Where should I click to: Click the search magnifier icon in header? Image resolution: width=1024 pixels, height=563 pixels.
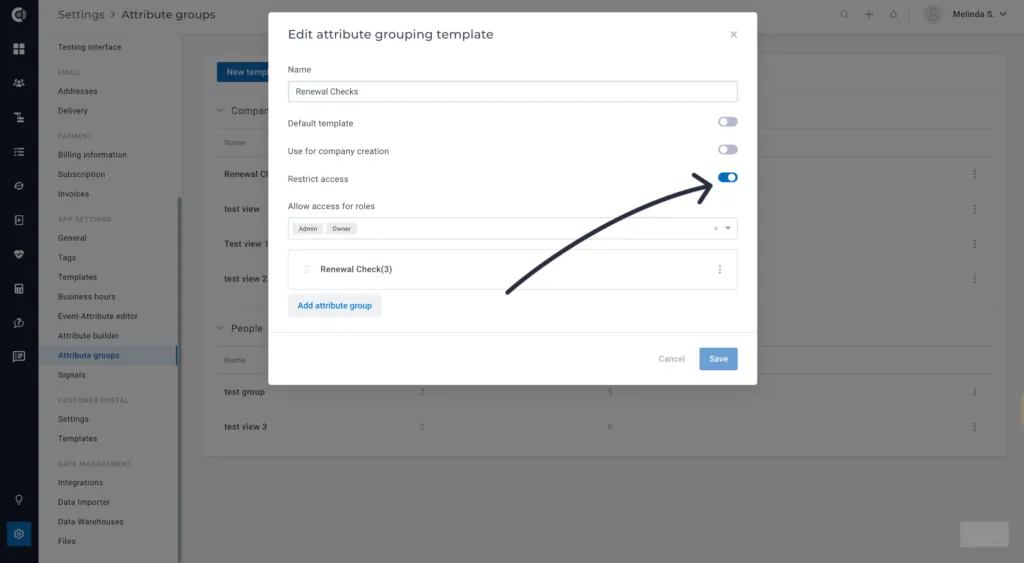coord(844,14)
